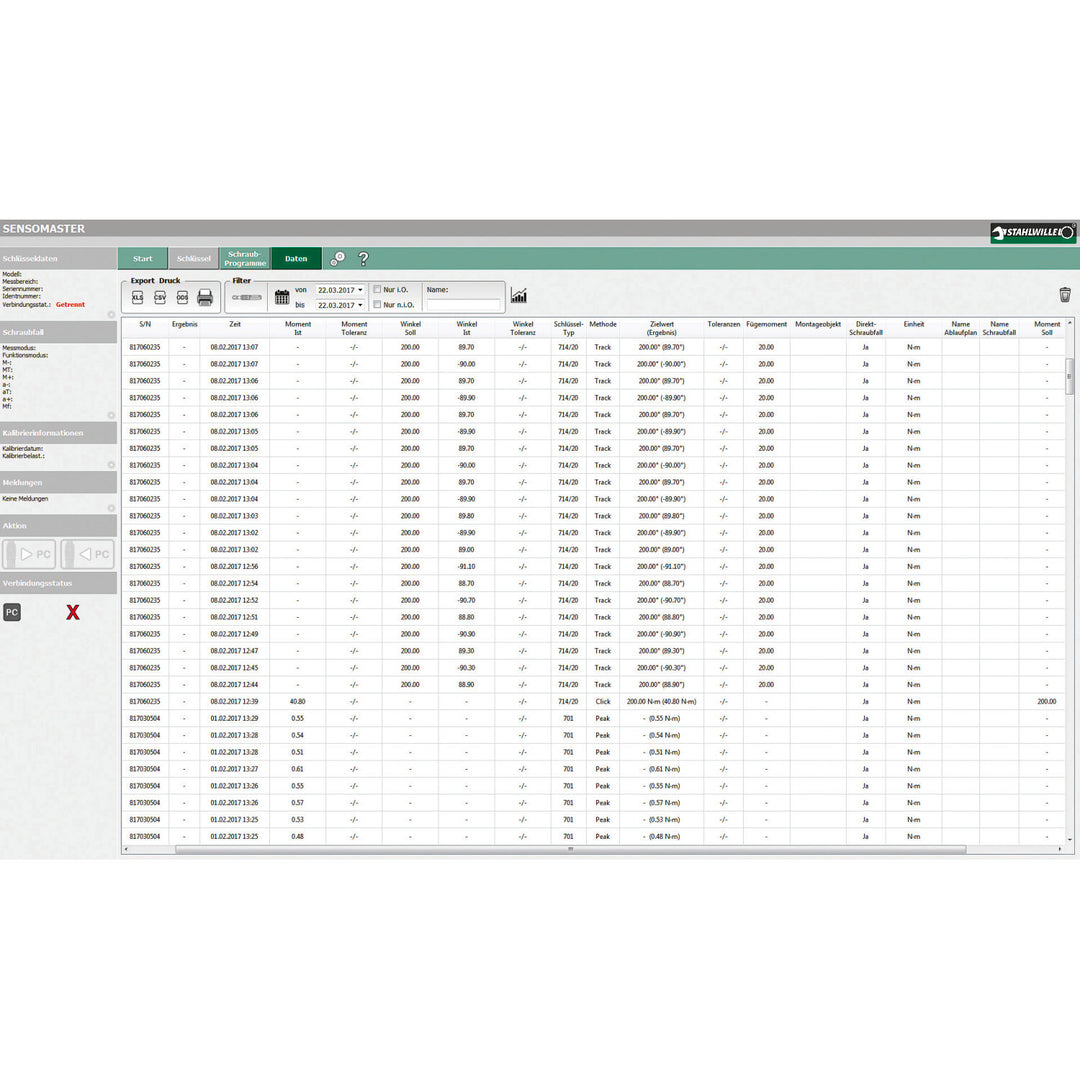Delete data using the trash icon
This screenshot has width=1080, height=1080.
click(1065, 294)
